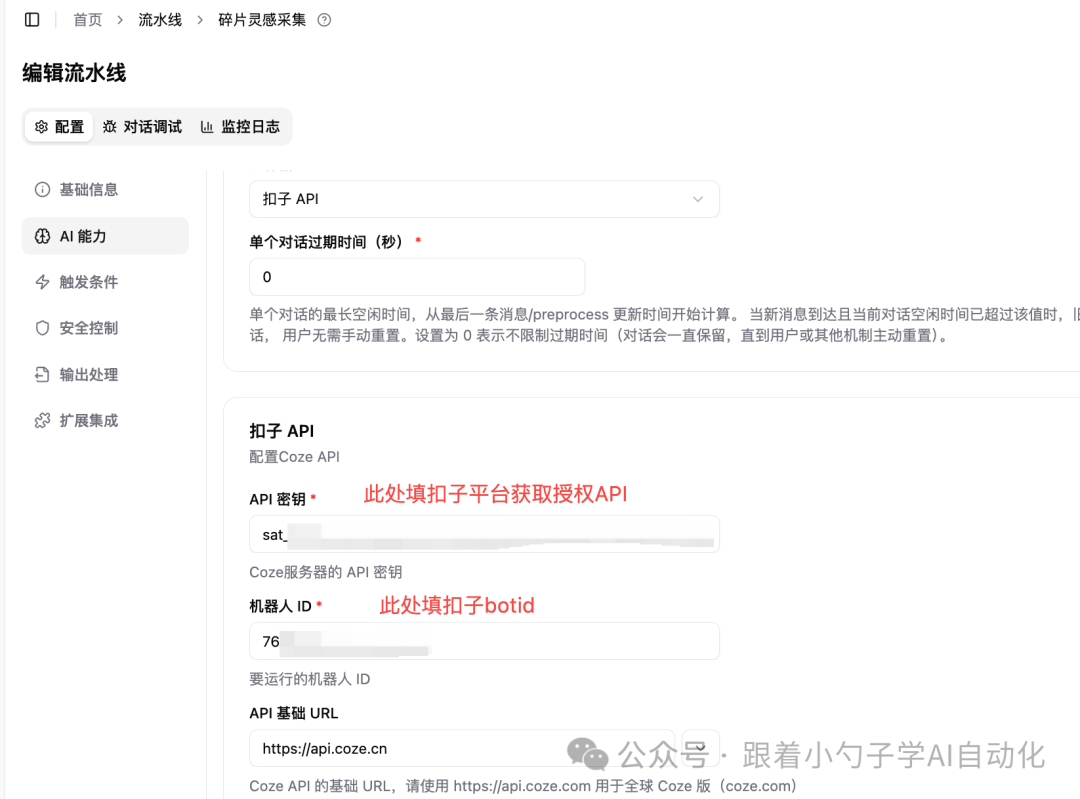
Task: Open the 输出处理 section
Action: [105, 374]
